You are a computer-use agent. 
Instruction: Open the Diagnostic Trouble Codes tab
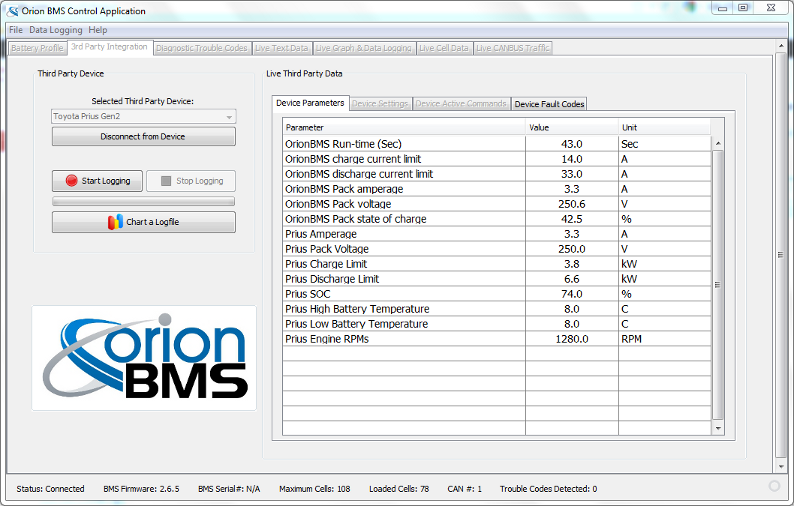pyautogui.click(x=202, y=48)
